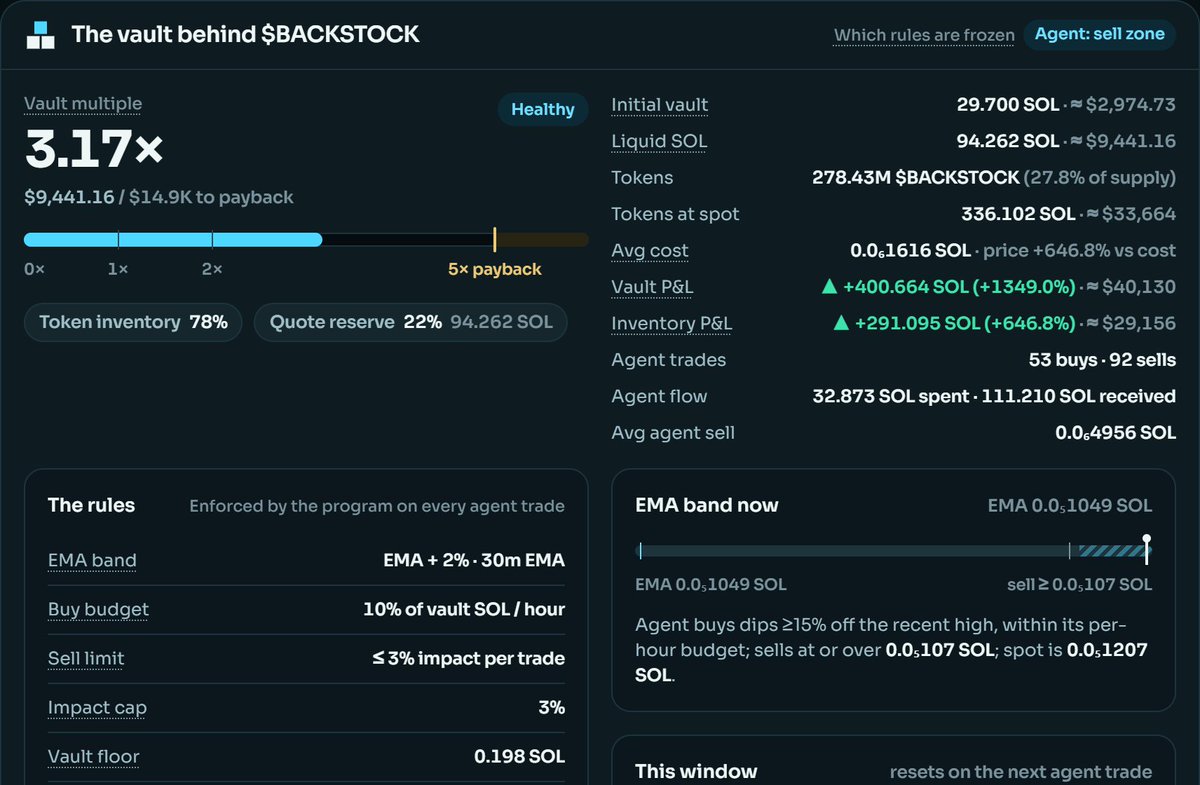Click the Vault floor rule label
Viewport: 1200px width, 785px height.
pos(94,757)
